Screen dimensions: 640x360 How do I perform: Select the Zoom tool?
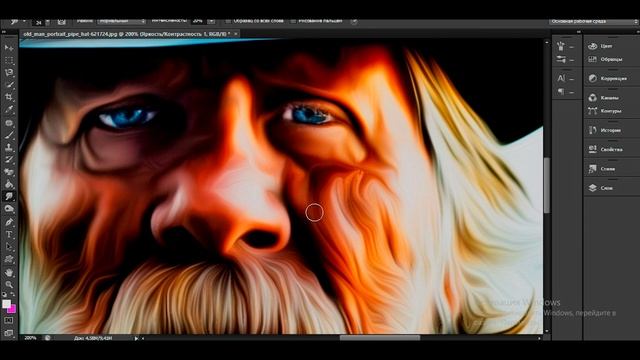tap(9, 284)
